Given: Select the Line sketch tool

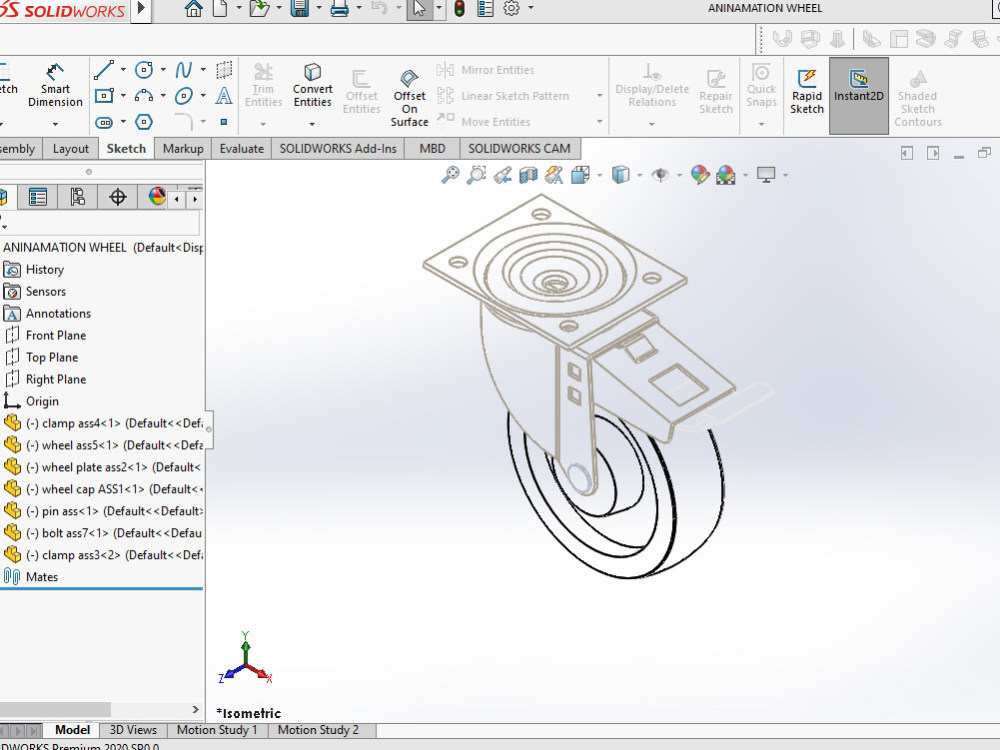Looking at the screenshot, I should click(x=103, y=70).
